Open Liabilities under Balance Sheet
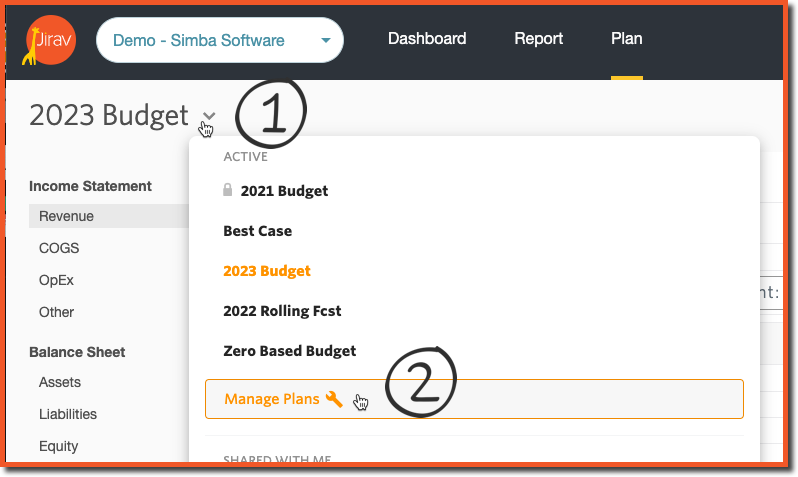The height and width of the screenshot is (477, 798). [68, 414]
